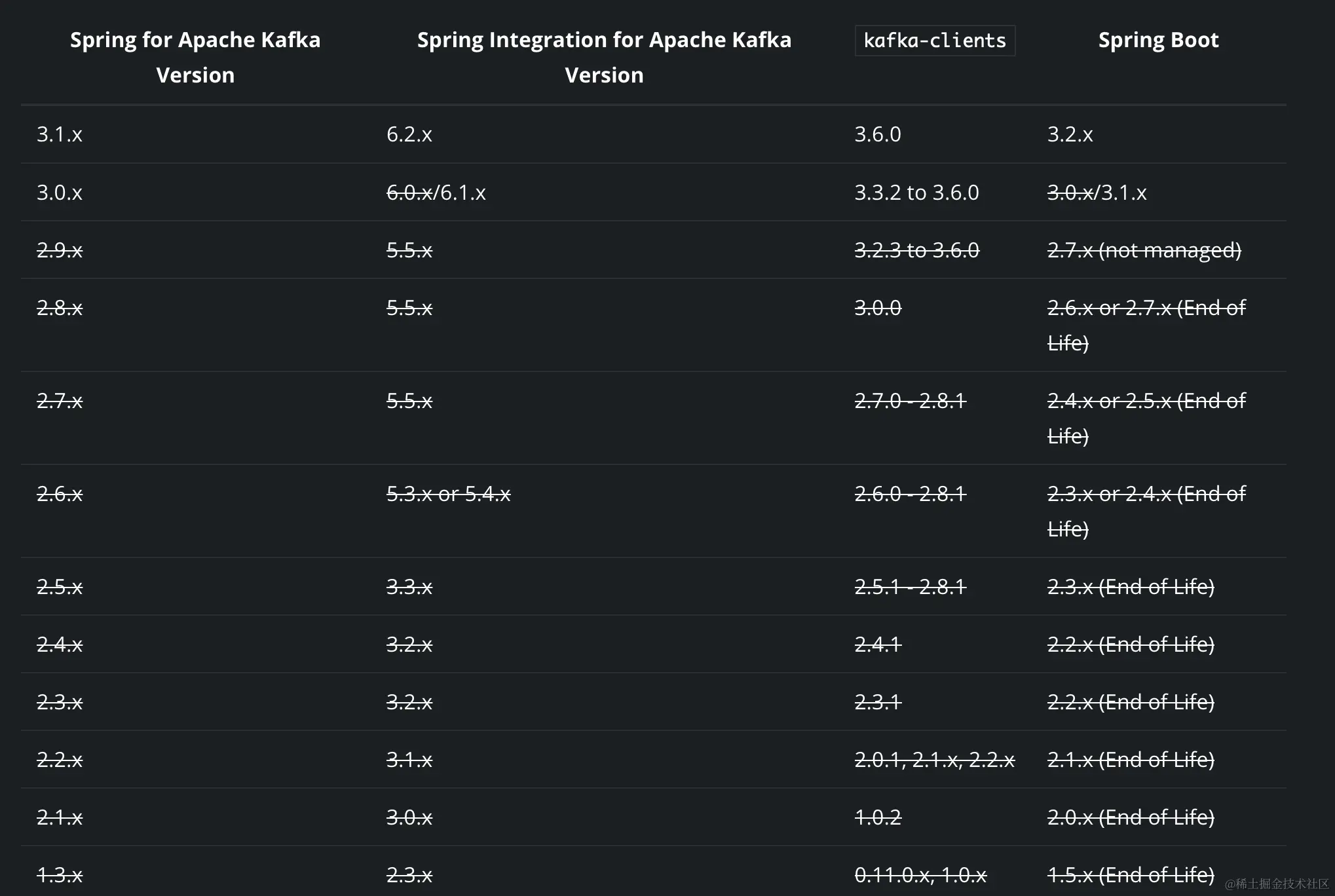Click the "0.11.0.x, 1.0.x" kafka-clients cell
The width and height of the screenshot is (1335, 896).
point(920,875)
